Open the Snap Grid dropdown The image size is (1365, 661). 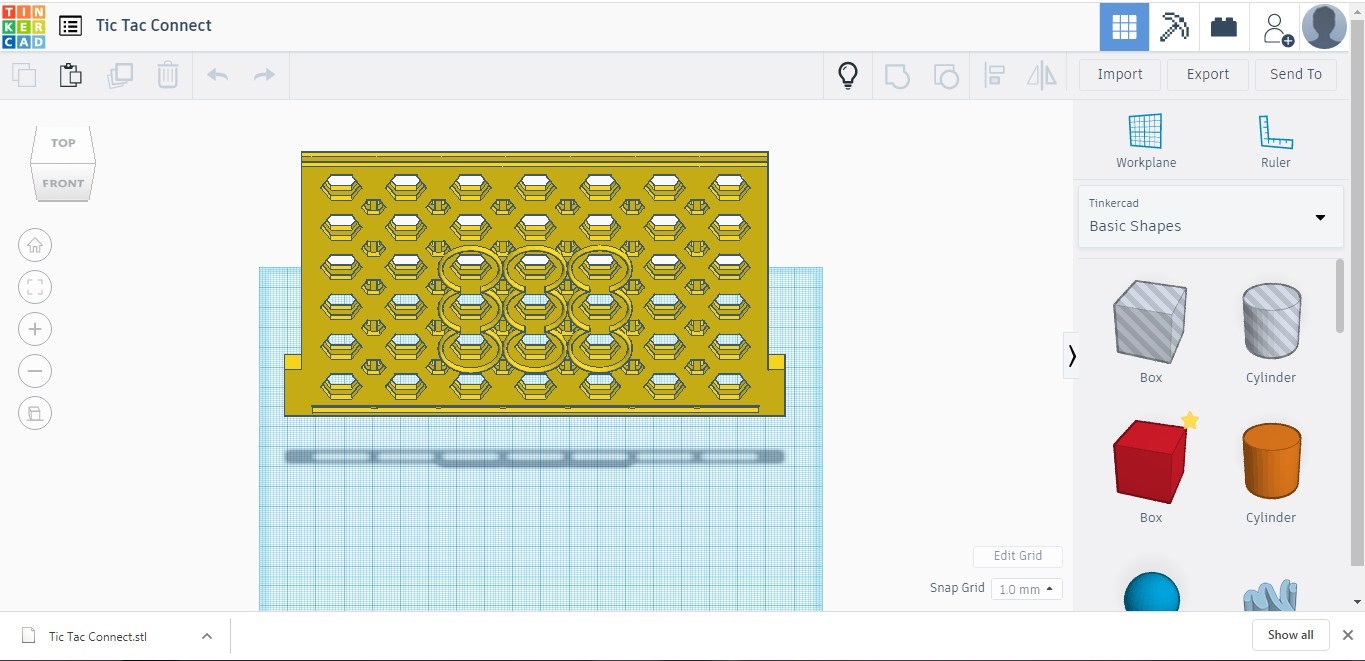1026,589
